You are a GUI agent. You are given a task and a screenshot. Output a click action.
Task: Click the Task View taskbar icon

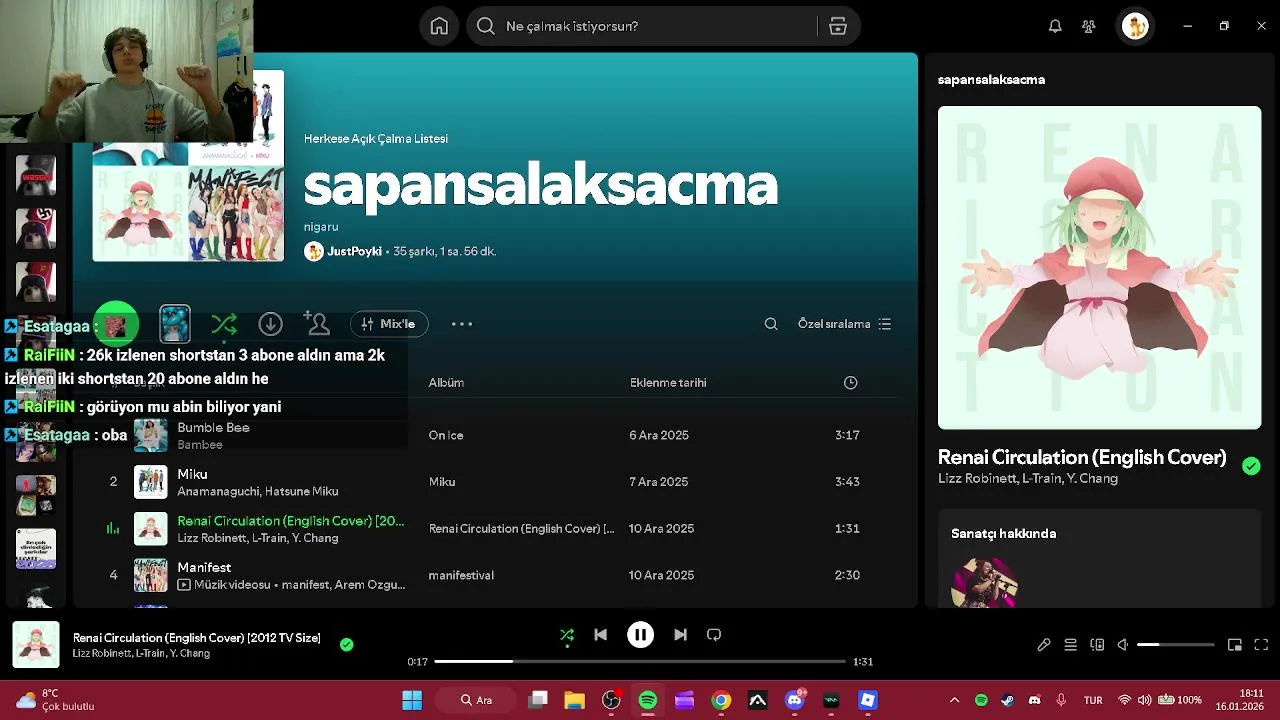[x=538, y=700]
